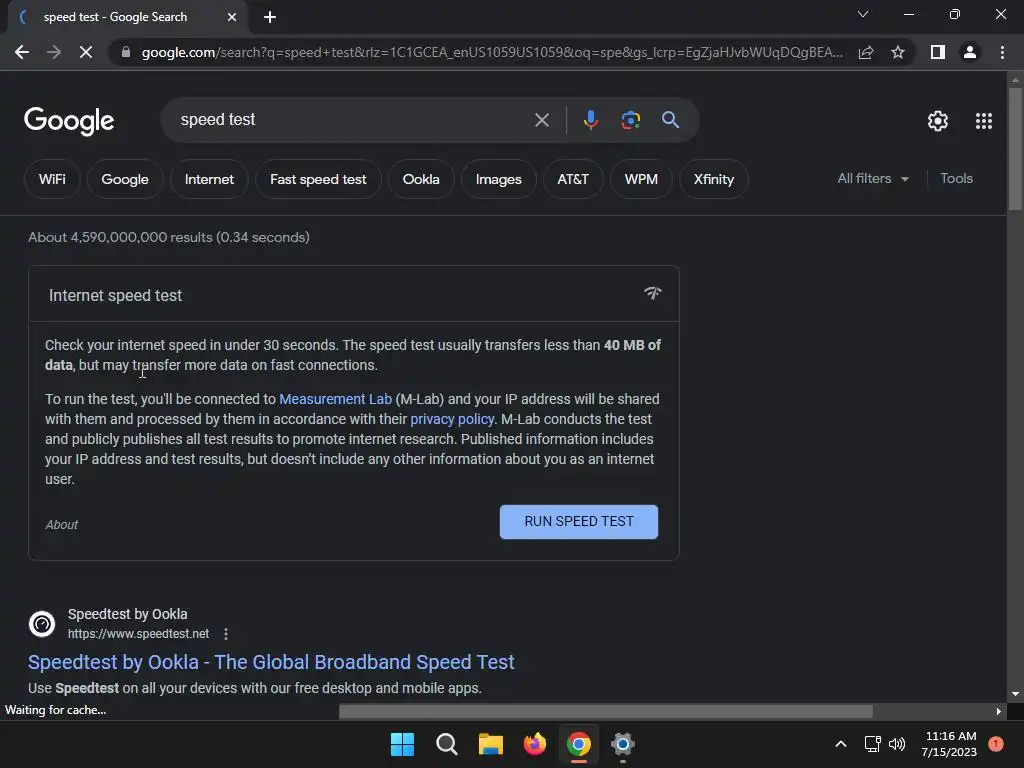Open Chrome three-dot menu
Image resolution: width=1024 pixels, height=768 pixels.
point(1002,52)
